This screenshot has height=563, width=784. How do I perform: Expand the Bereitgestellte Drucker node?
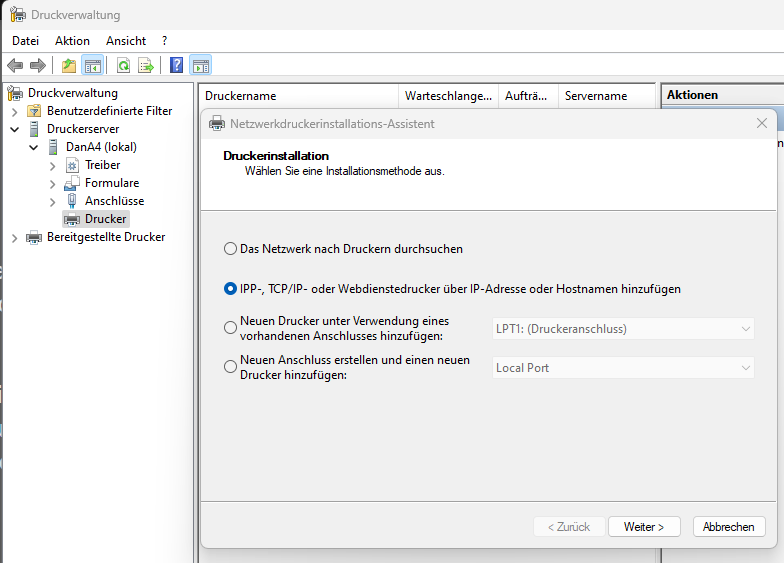(14, 238)
